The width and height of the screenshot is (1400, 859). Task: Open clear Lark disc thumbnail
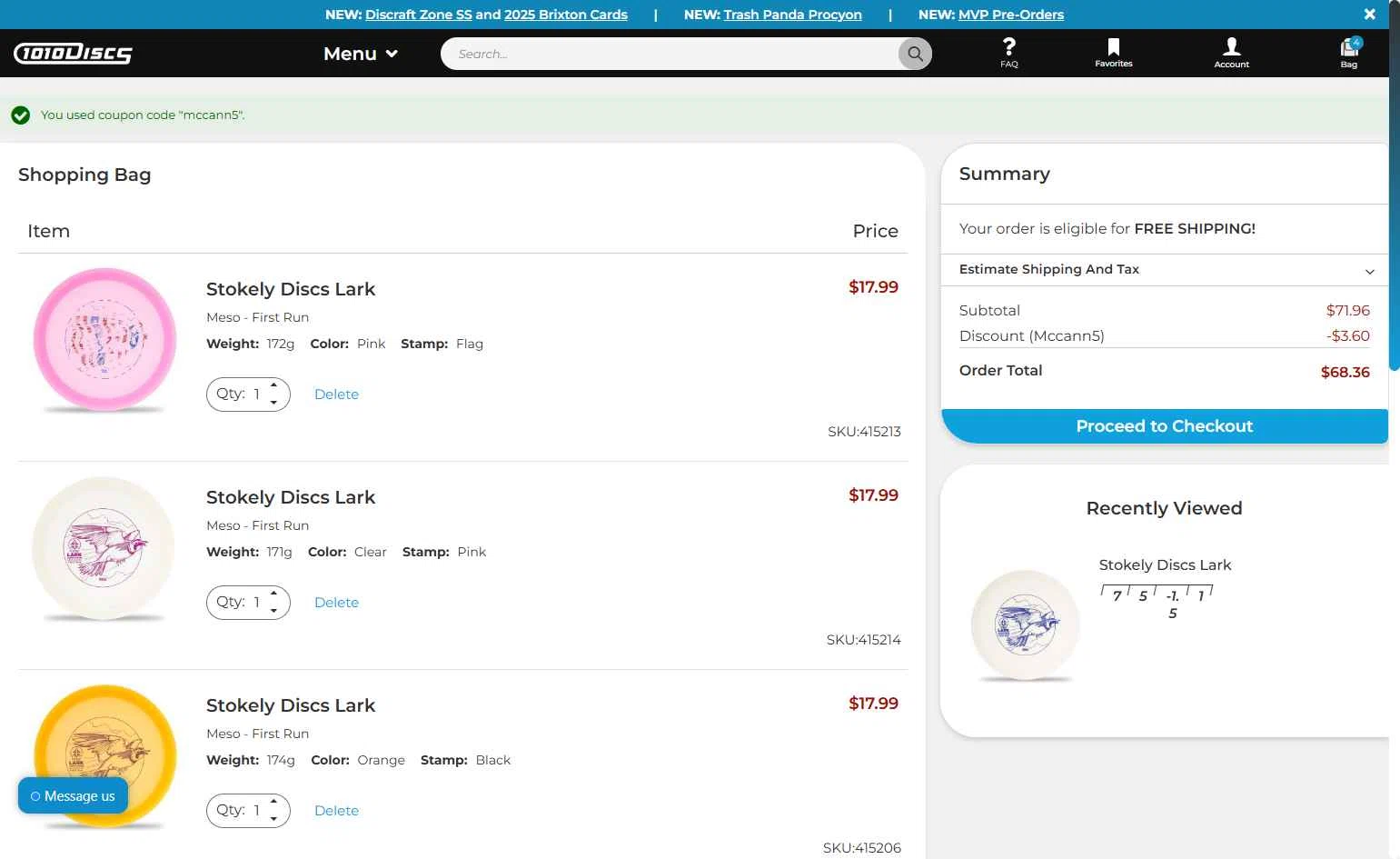[x=104, y=548]
